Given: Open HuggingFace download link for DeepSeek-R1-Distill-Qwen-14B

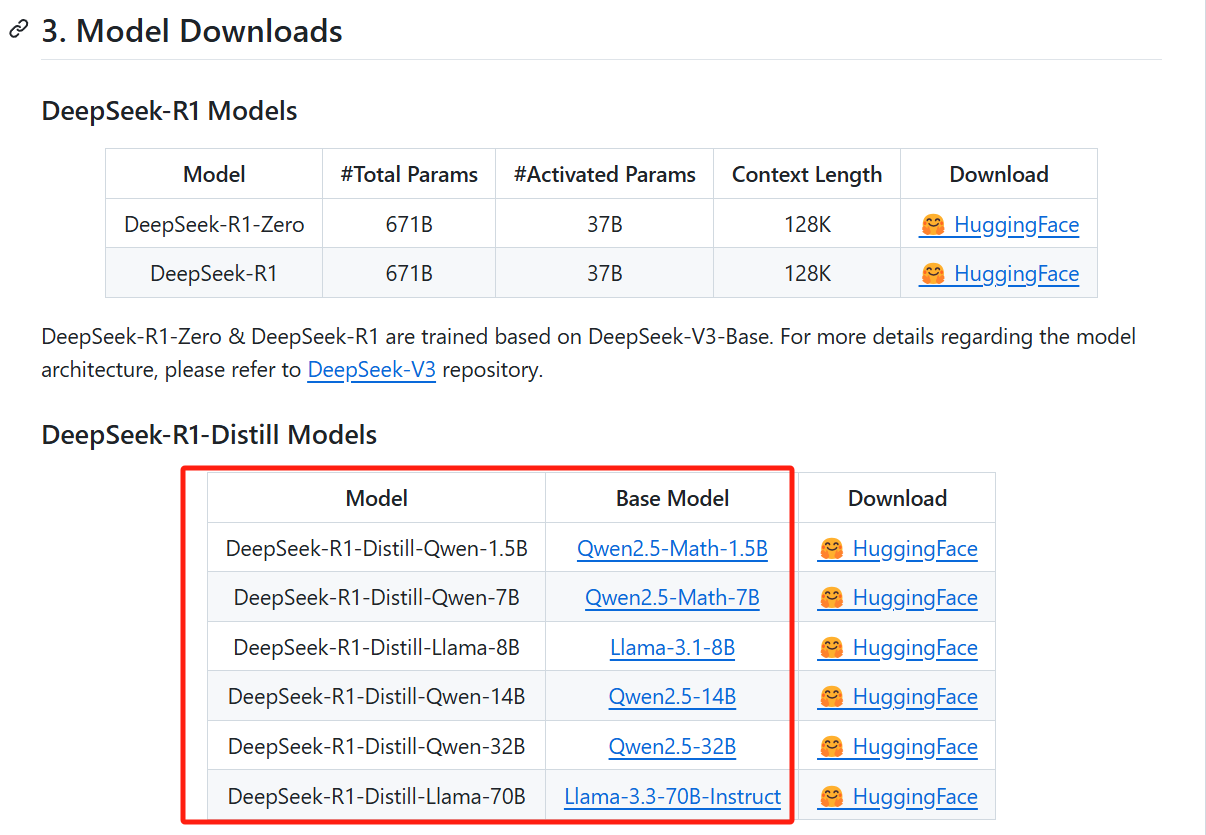Looking at the screenshot, I should (x=913, y=697).
